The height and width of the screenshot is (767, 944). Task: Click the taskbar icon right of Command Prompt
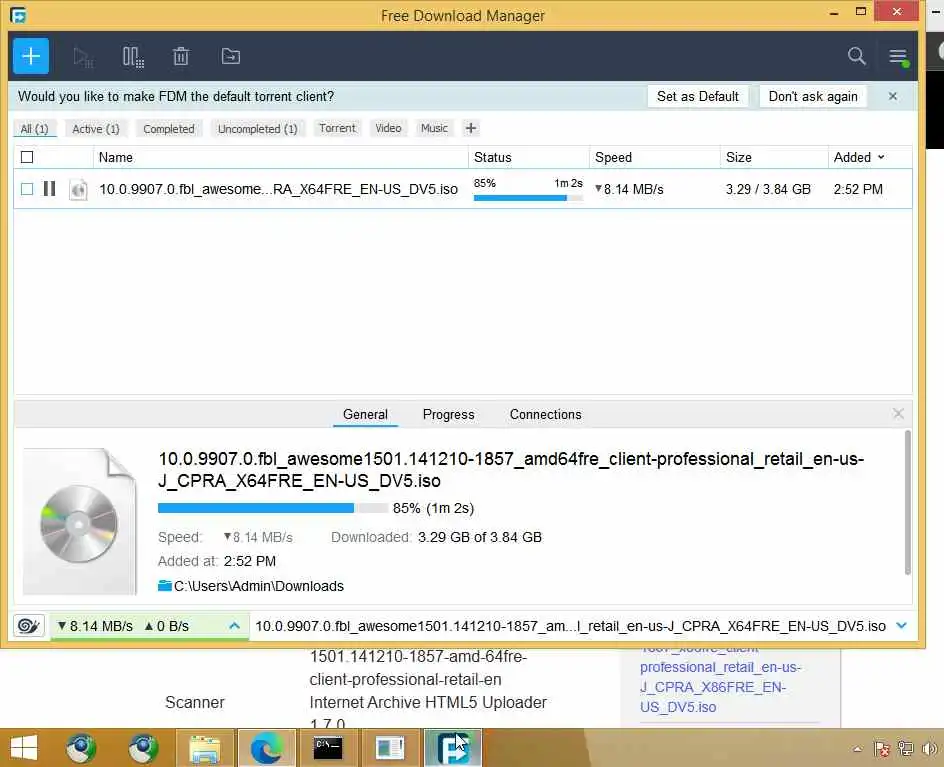coord(390,748)
